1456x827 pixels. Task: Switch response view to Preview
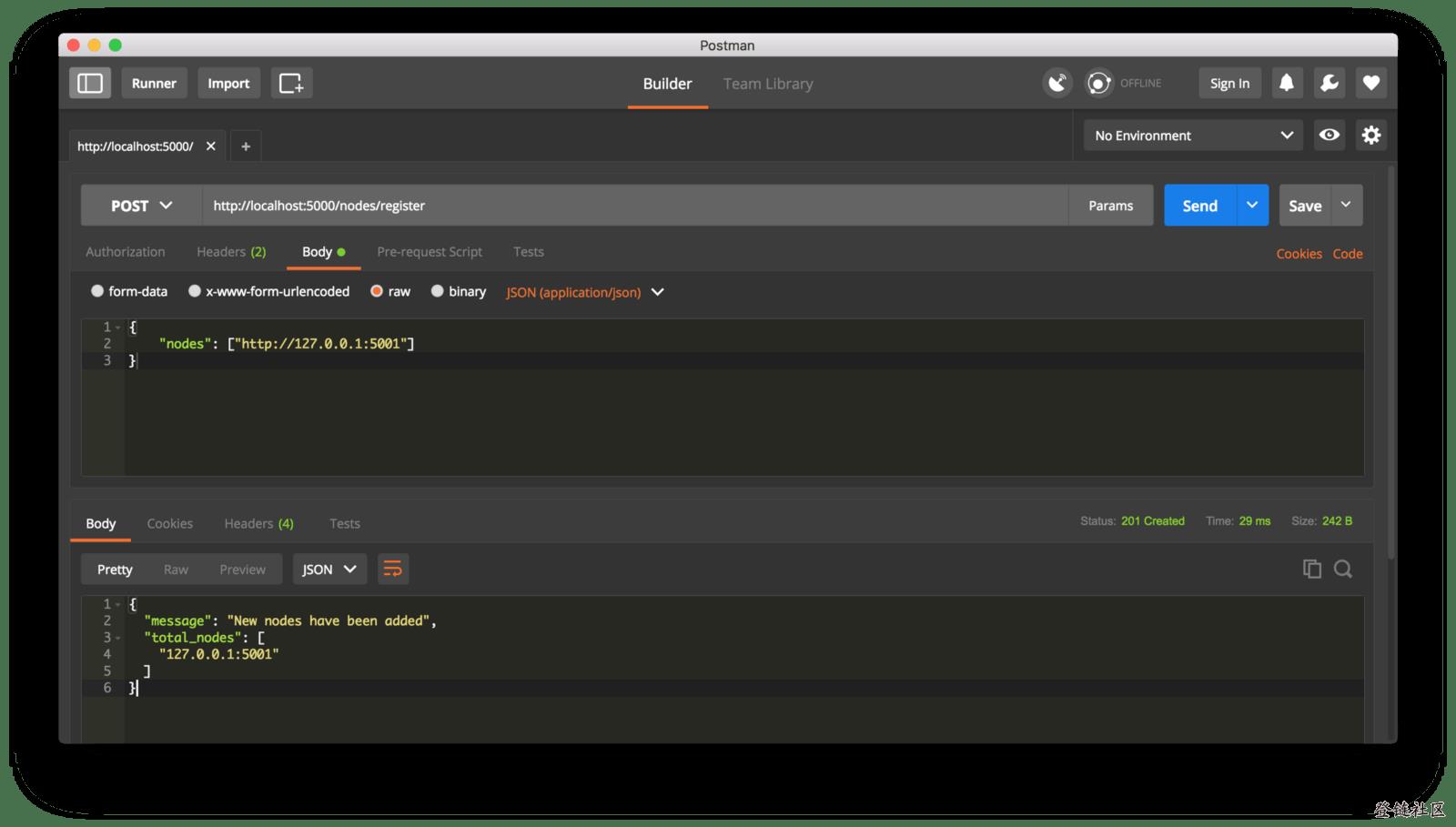coord(242,569)
